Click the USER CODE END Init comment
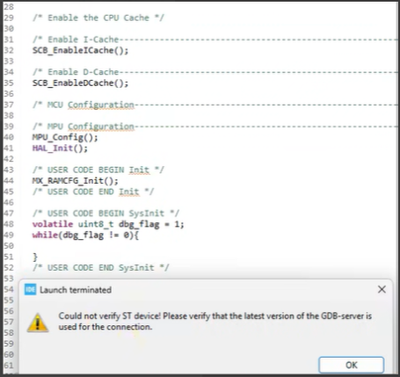The width and height of the screenshot is (400, 377). pyautogui.click(x=93, y=192)
